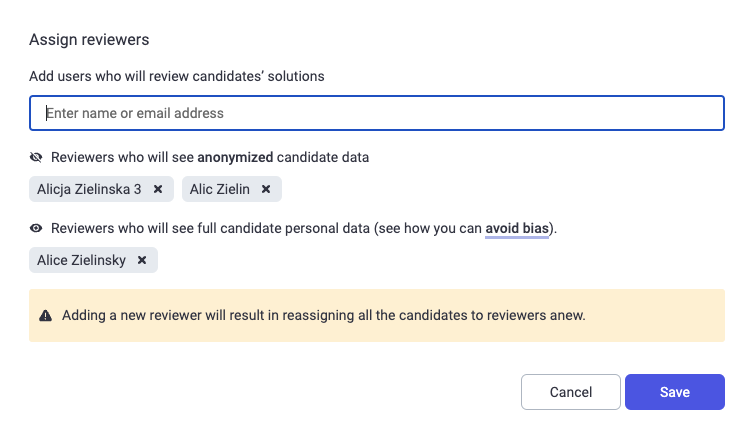
Task: Remove Alice Zielinsky using the X icon
Action: coord(142,260)
